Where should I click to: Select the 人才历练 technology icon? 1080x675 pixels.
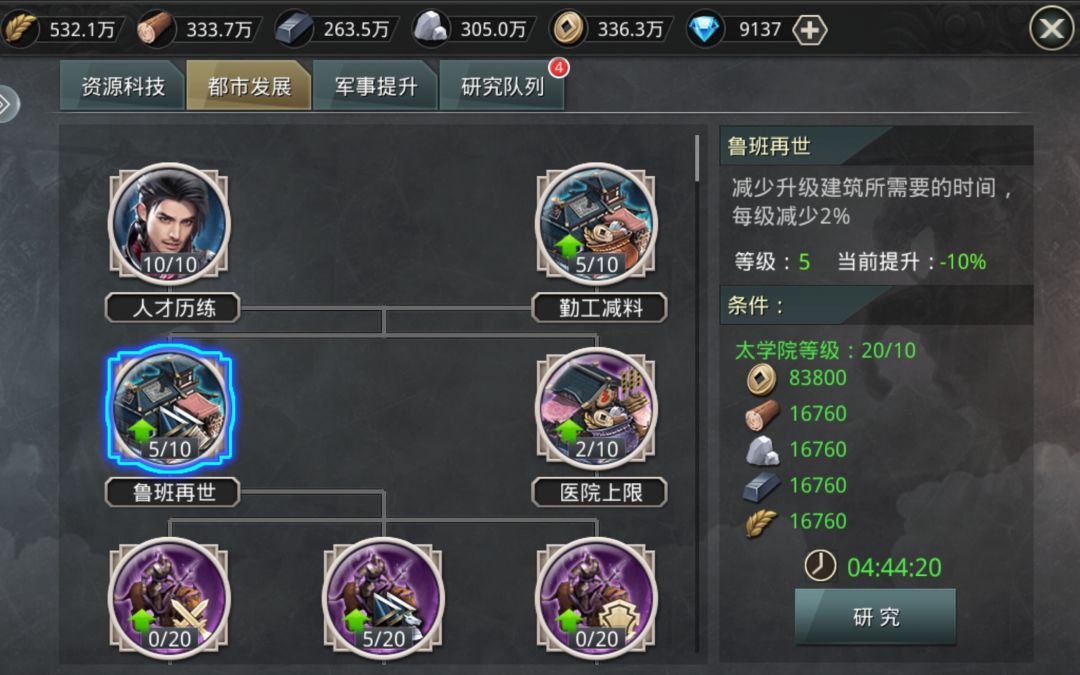169,224
